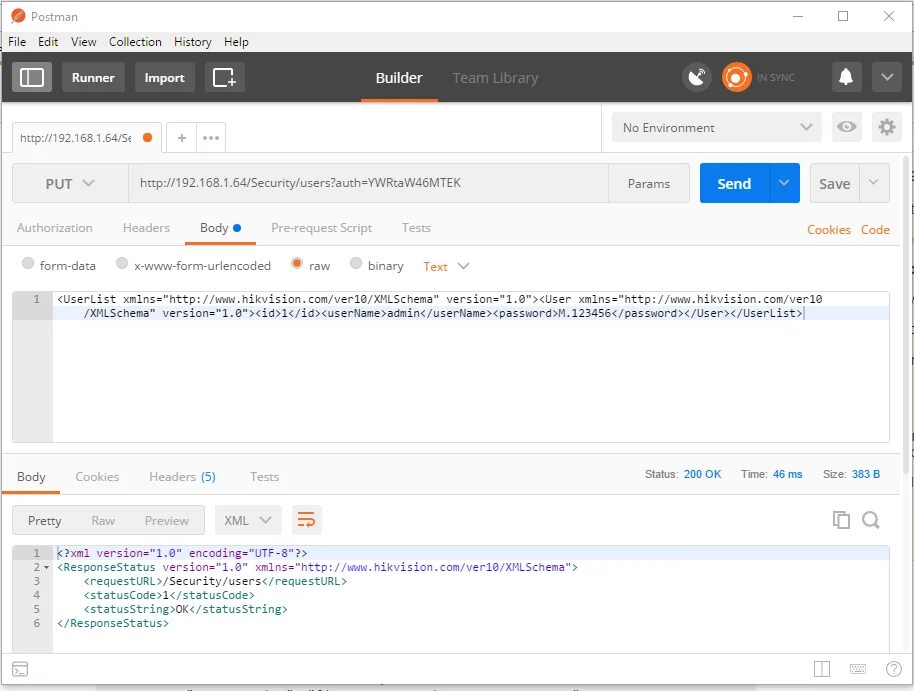Image resolution: width=914 pixels, height=691 pixels.
Task: Switch to the Team Library tab
Action: [495, 78]
